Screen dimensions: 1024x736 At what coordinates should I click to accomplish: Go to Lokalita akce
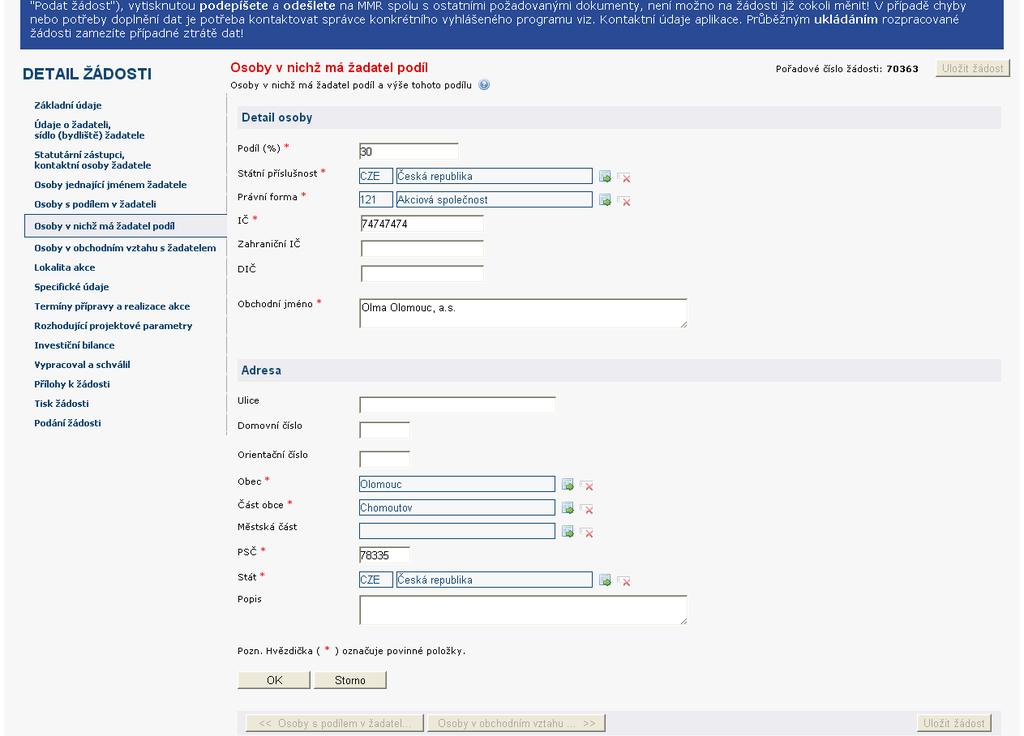[65, 268]
